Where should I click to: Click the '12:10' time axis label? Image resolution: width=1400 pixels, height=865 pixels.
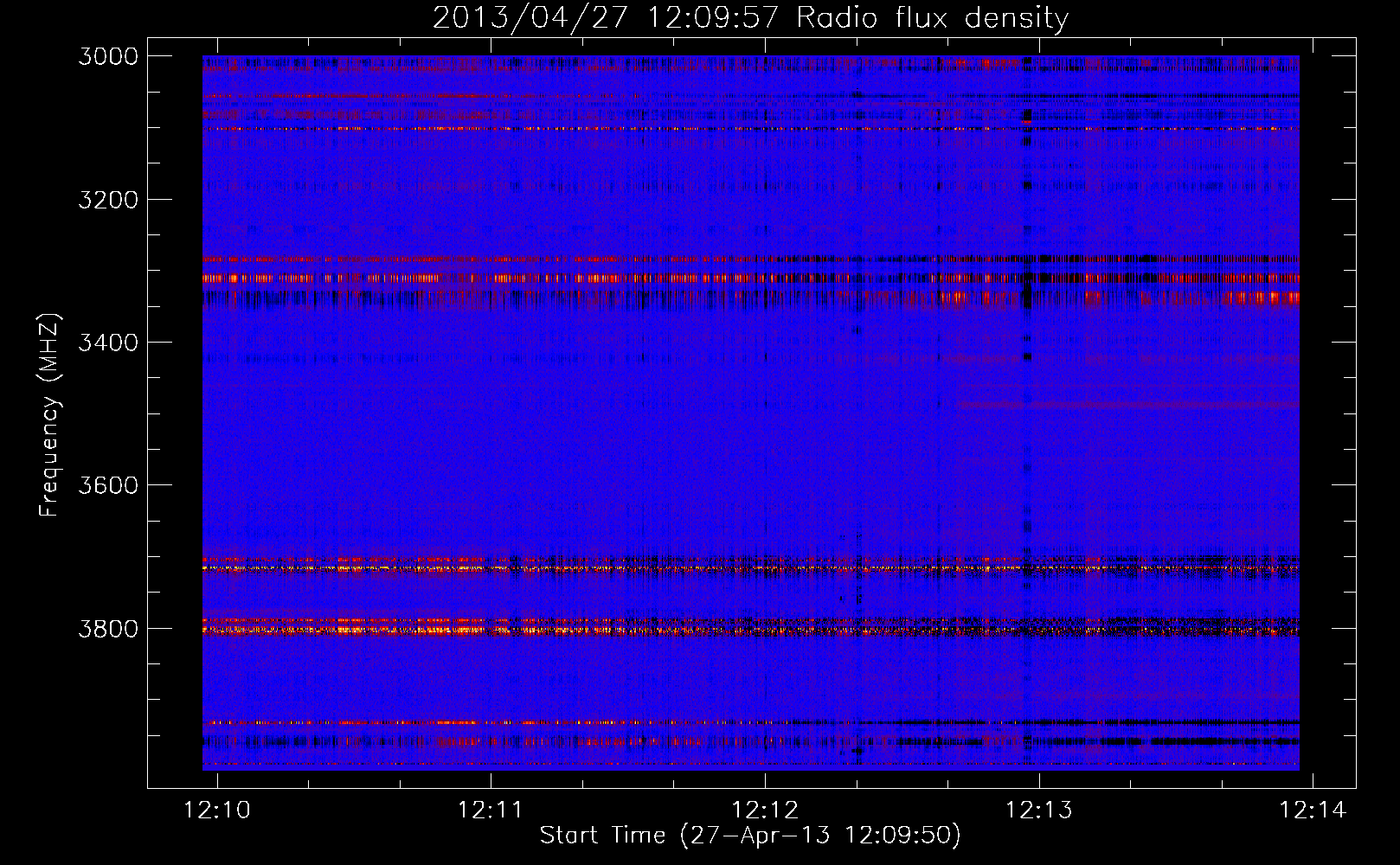(x=217, y=810)
